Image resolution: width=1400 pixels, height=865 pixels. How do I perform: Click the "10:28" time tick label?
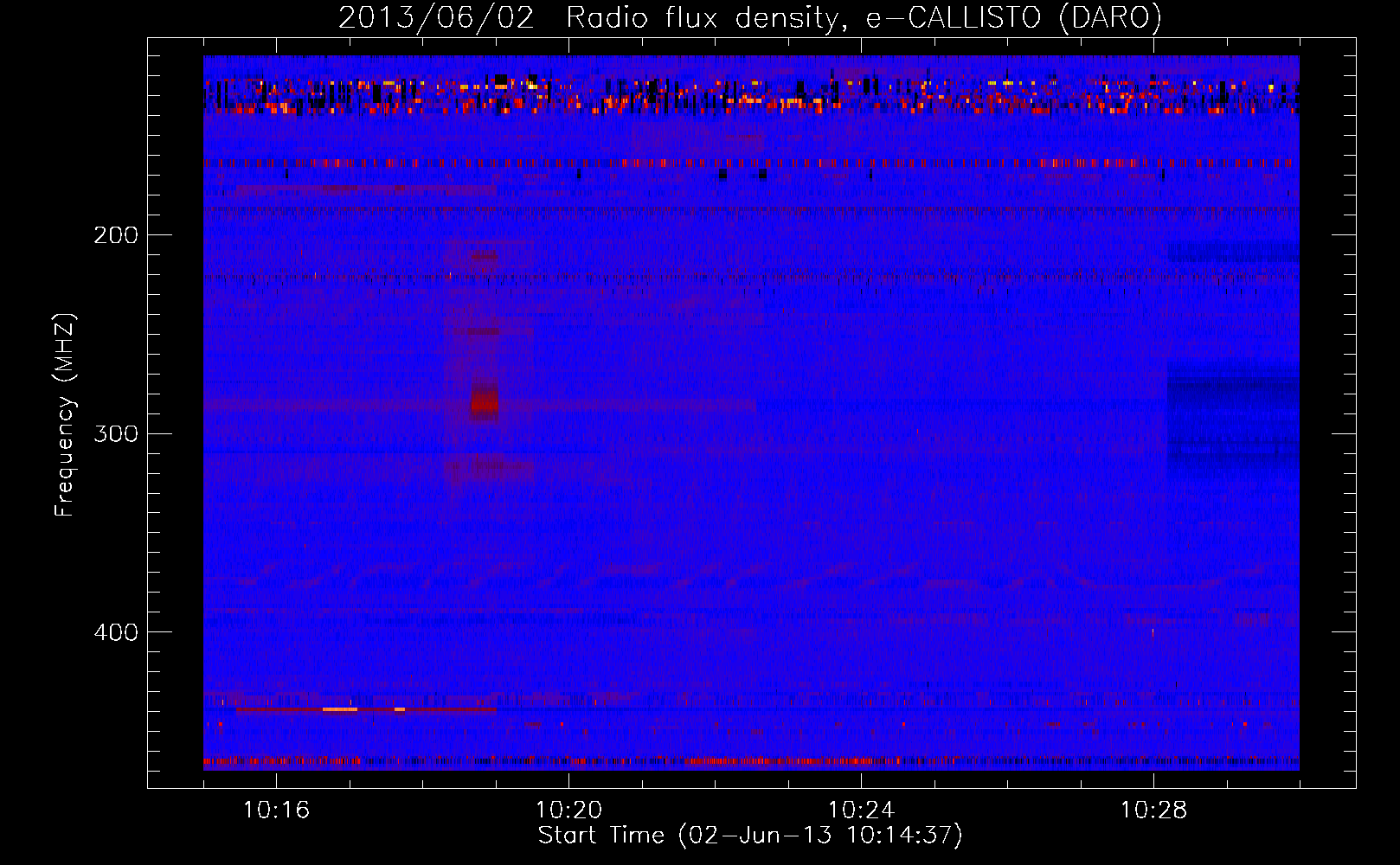pos(1153,810)
